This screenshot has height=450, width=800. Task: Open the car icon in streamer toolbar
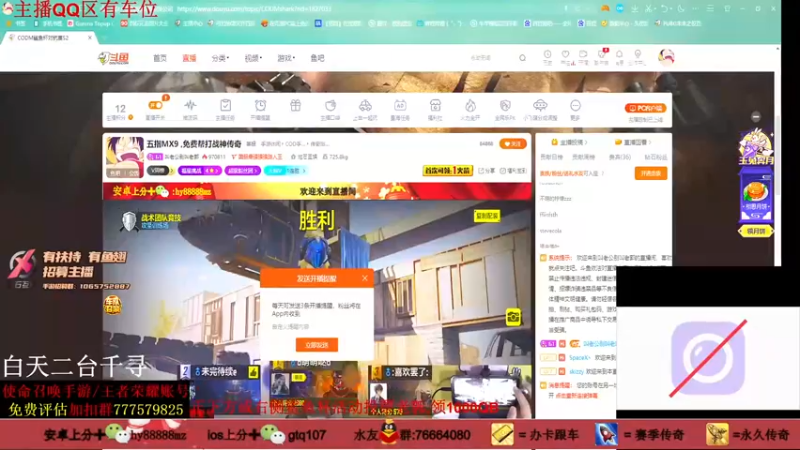pos(365,106)
